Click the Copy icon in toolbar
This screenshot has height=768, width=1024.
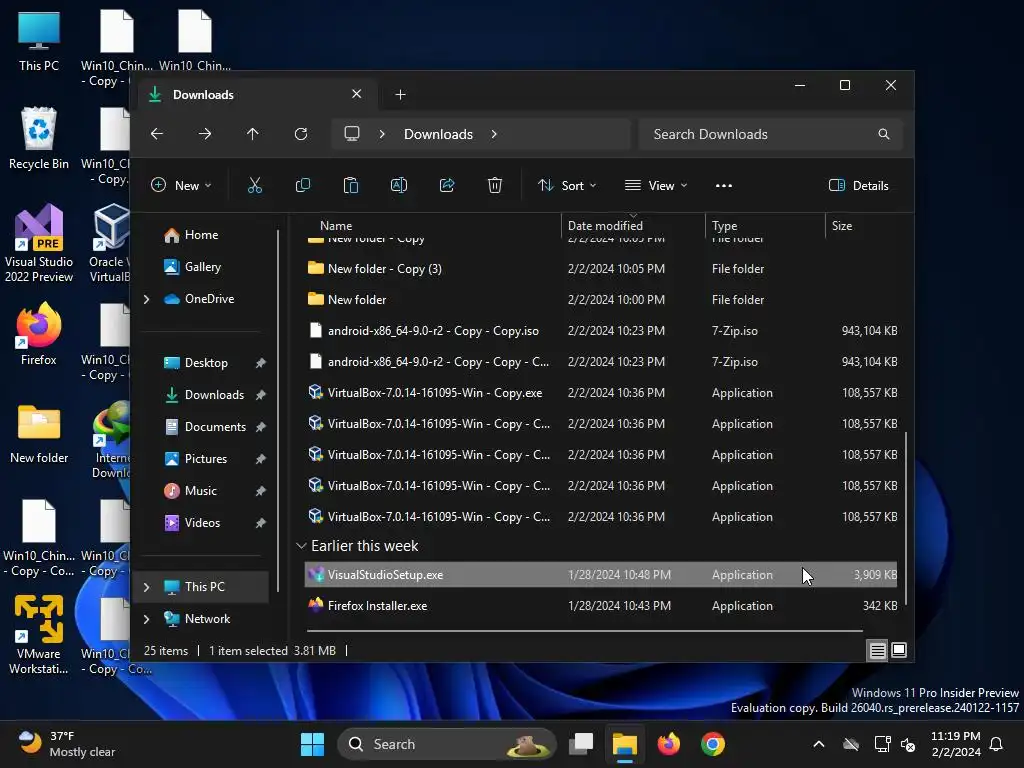click(x=302, y=185)
